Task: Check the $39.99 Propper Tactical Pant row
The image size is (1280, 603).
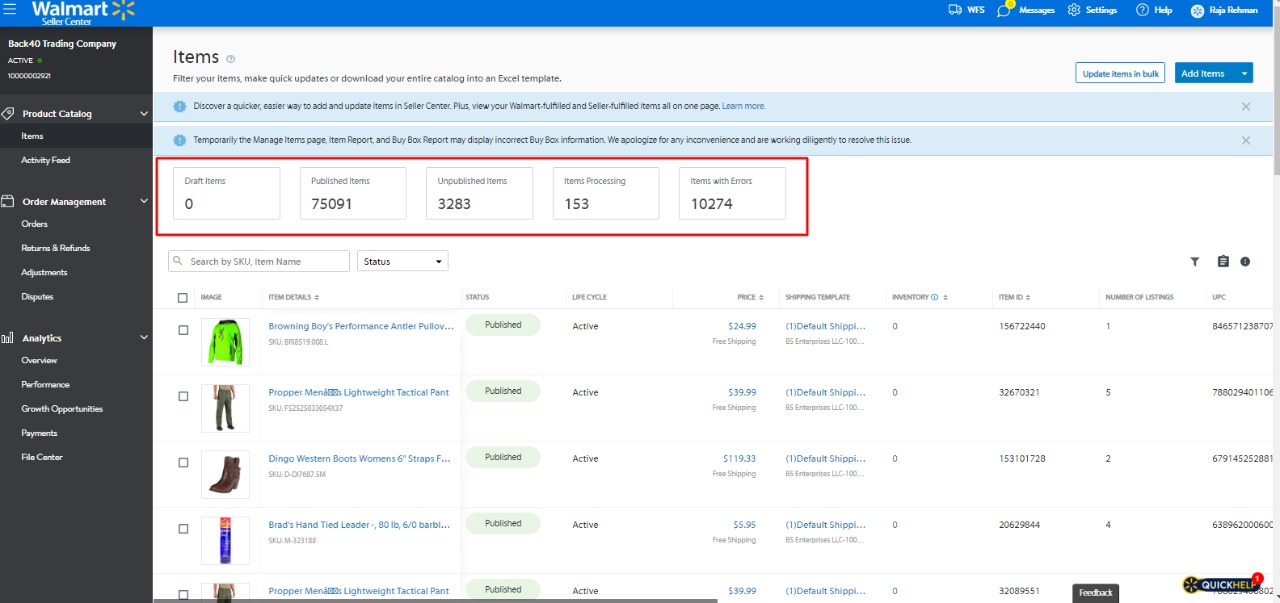Action: (183, 396)
